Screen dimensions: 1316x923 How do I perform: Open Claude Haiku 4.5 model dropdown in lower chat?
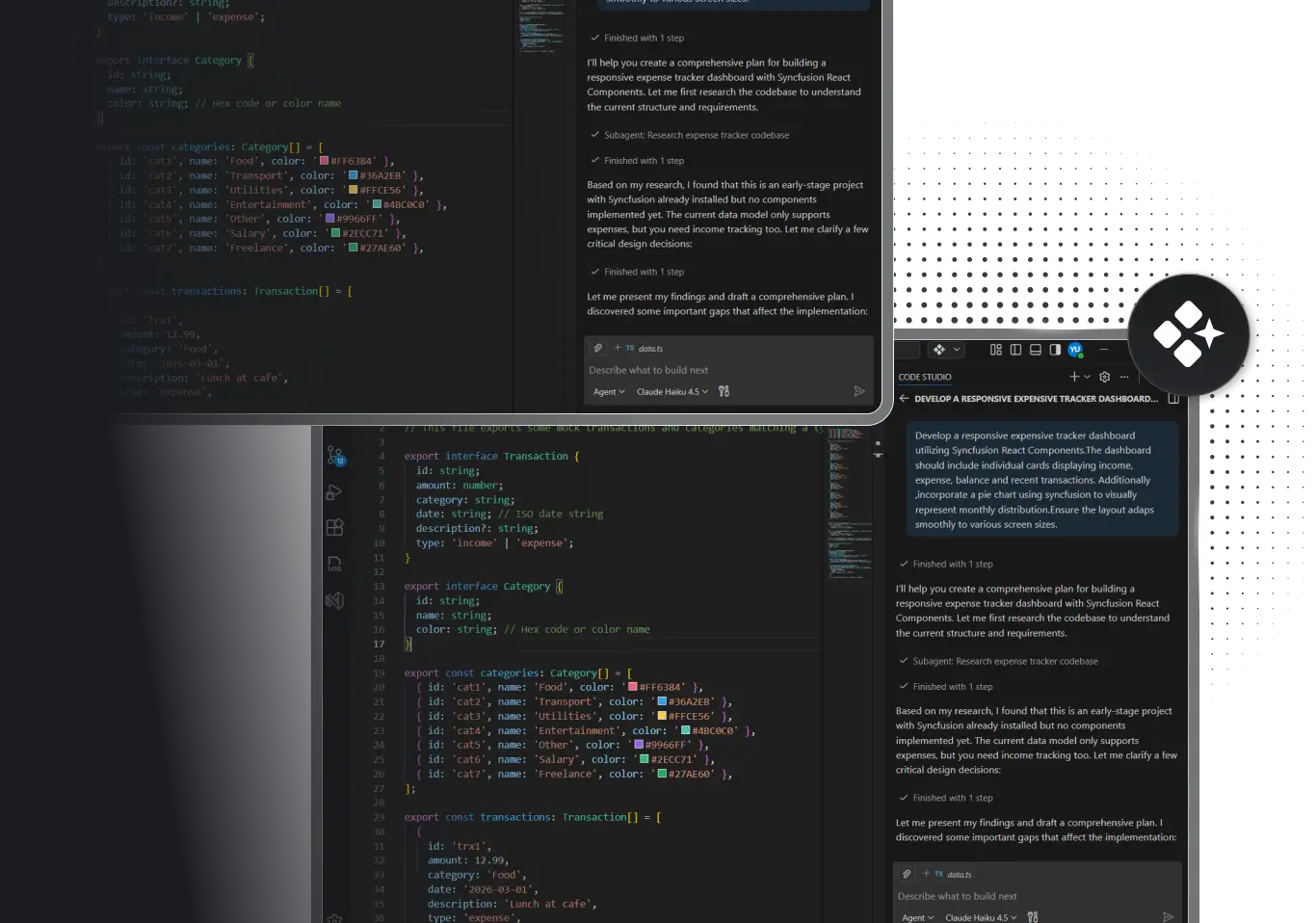tap(981, 917)
